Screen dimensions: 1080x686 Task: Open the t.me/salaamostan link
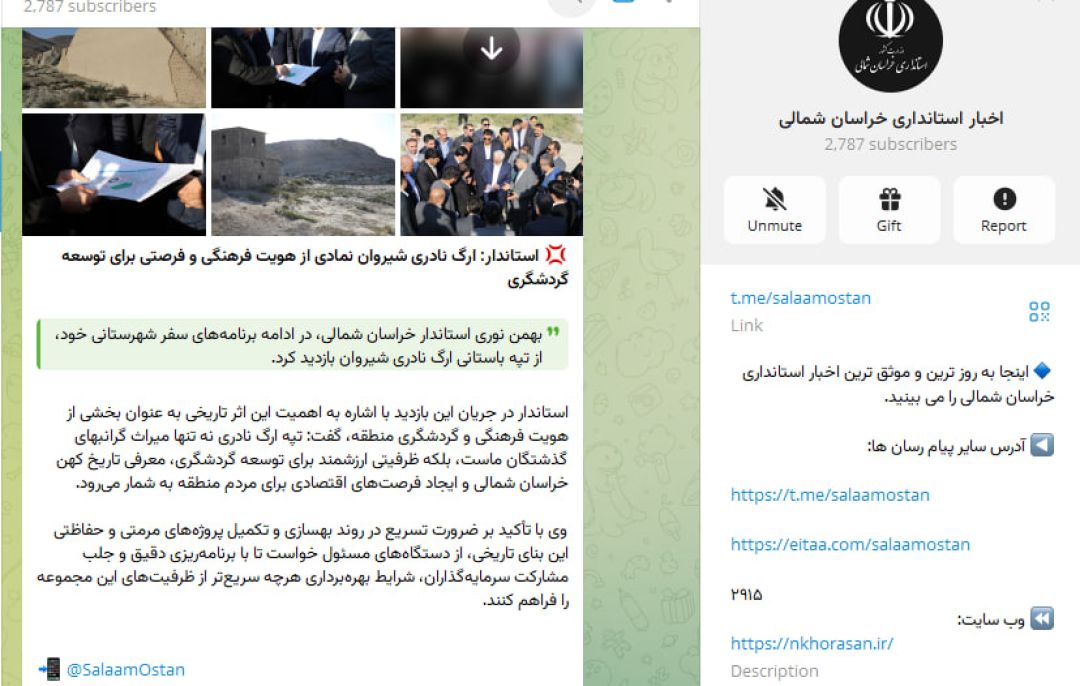pos(800,298)
